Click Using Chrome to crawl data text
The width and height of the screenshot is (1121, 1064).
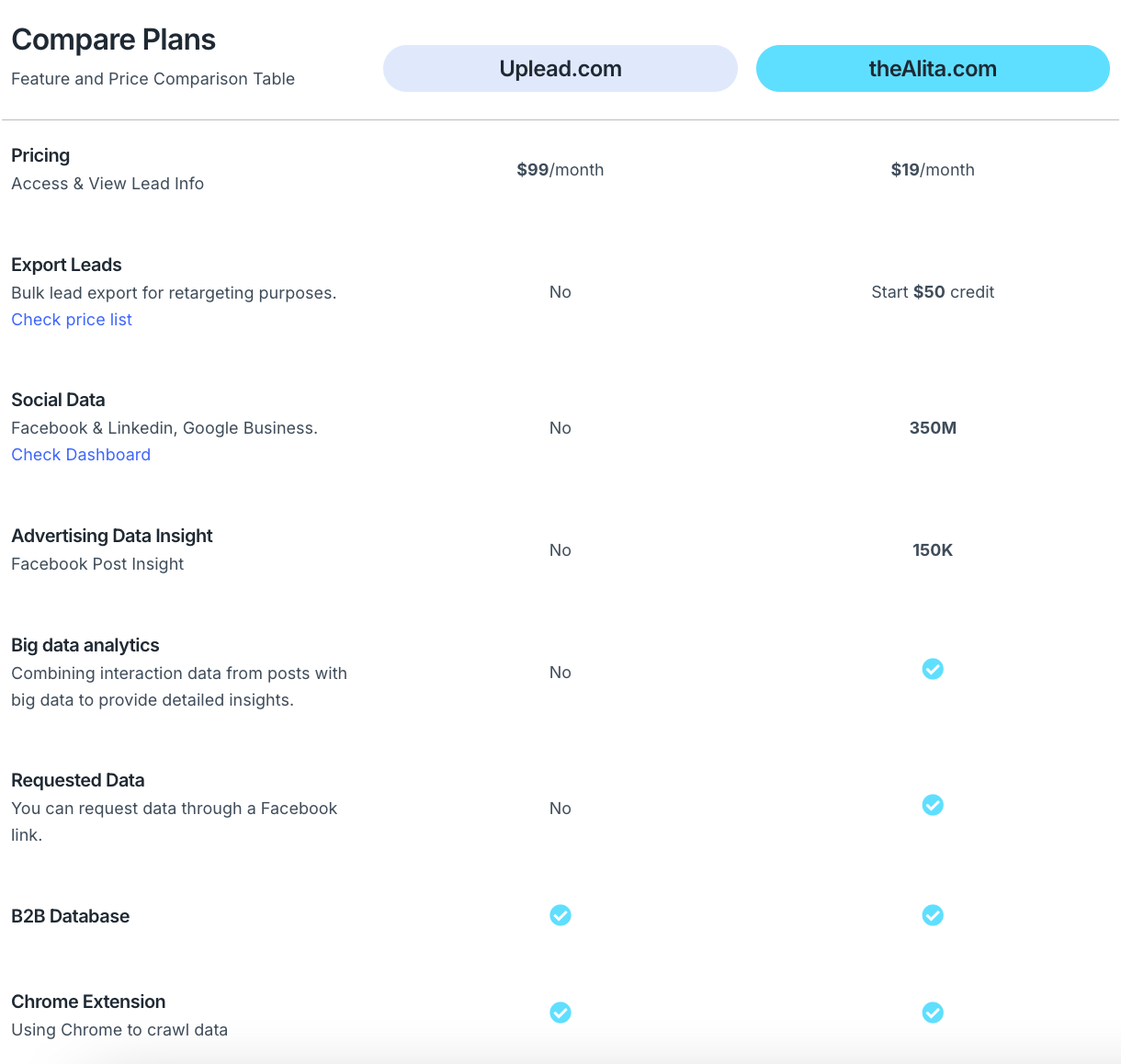pos(119,1030)
